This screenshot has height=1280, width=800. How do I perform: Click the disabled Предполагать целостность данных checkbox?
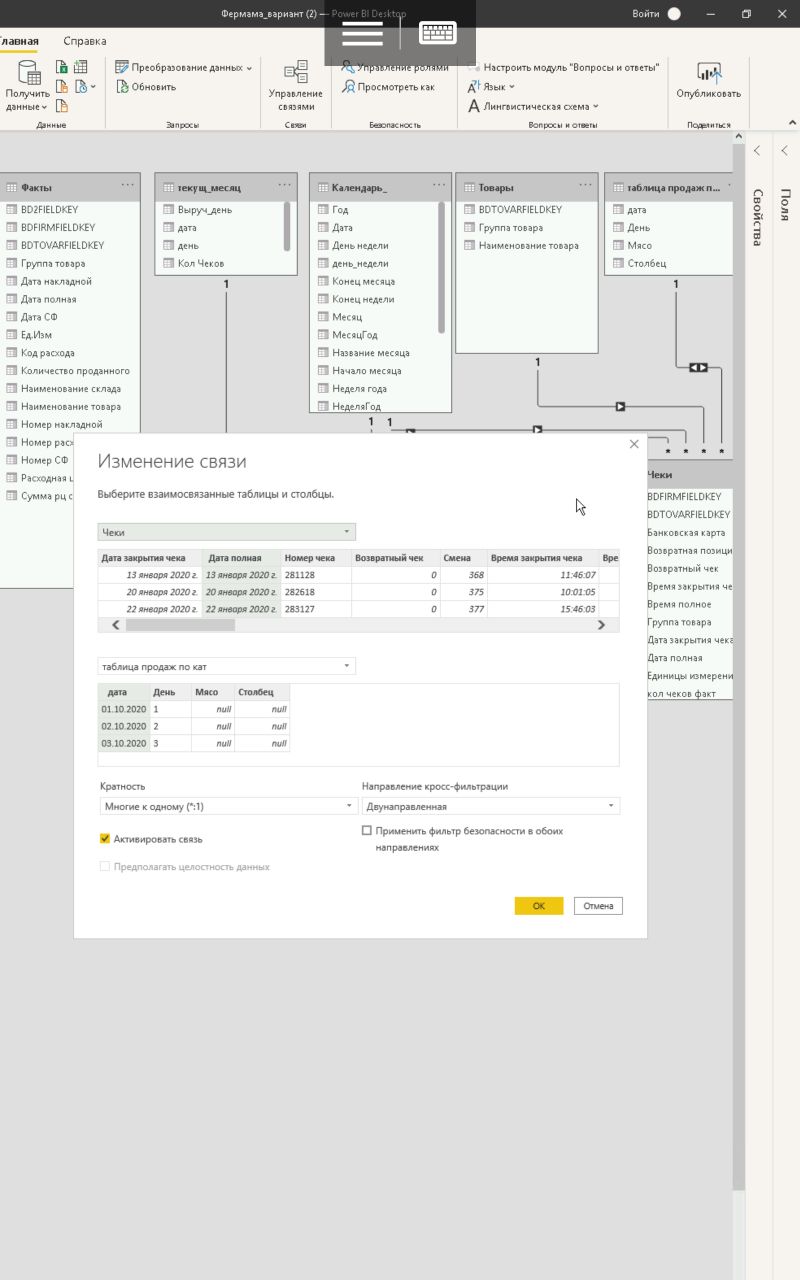(x=105, y=867)
